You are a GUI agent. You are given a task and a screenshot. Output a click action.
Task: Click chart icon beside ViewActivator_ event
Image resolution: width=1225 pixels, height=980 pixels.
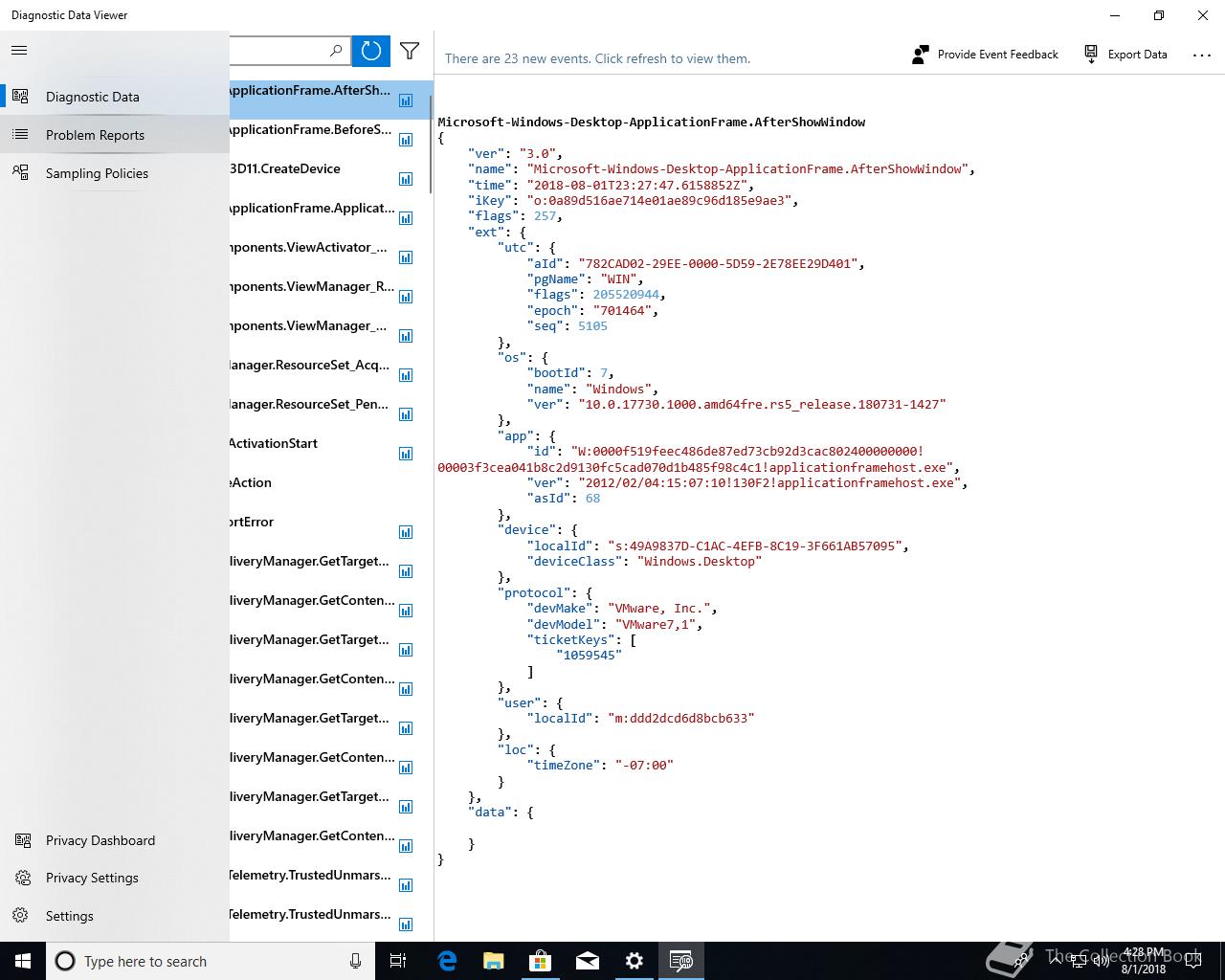pyautogui.click(x=406, y=257)
